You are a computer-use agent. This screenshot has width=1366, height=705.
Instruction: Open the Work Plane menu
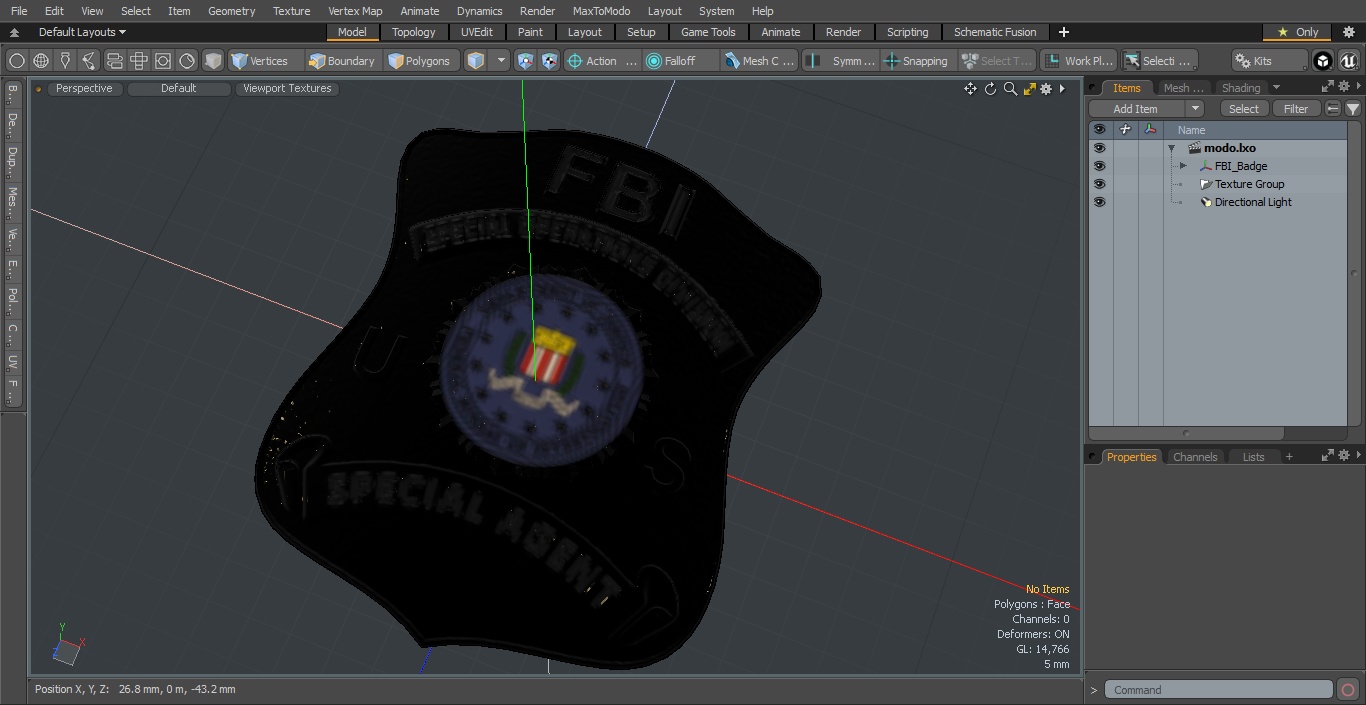point(1078,61)
